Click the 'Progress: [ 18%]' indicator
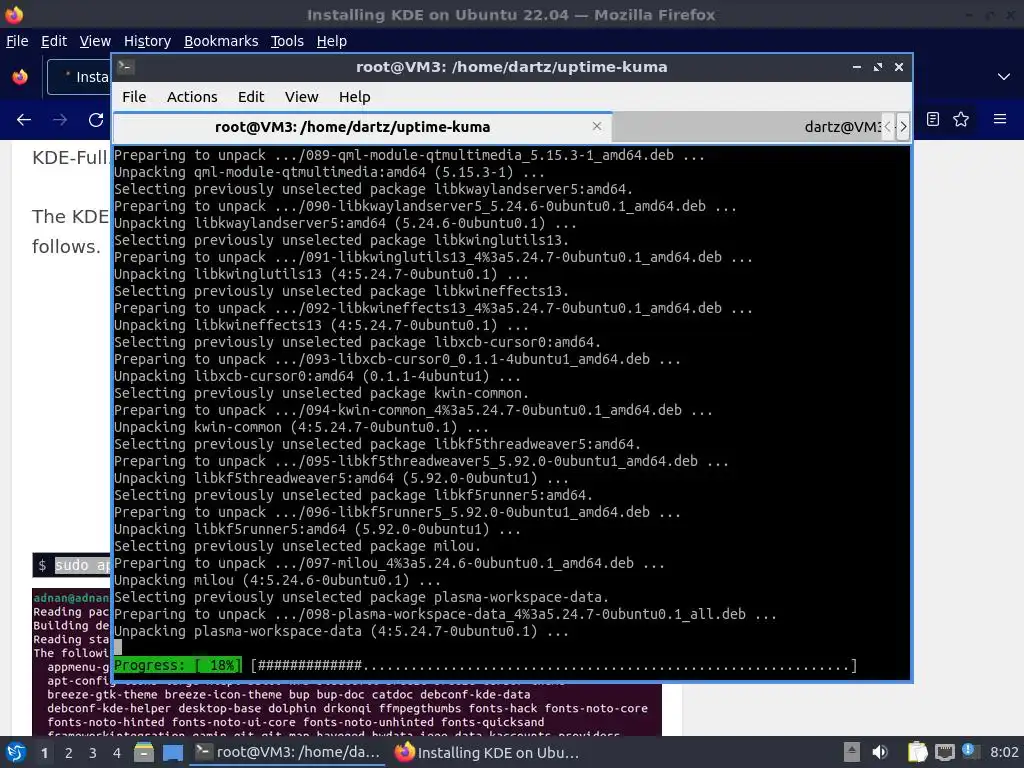This screenshot has height=768, width=1024. point(178,665)
